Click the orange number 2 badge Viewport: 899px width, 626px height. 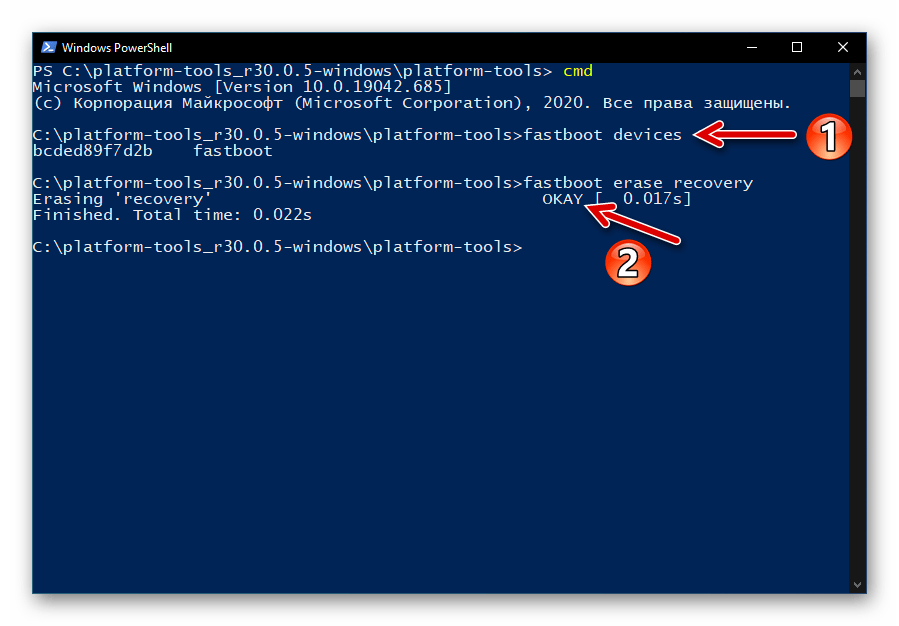click(x=626, y=262)
